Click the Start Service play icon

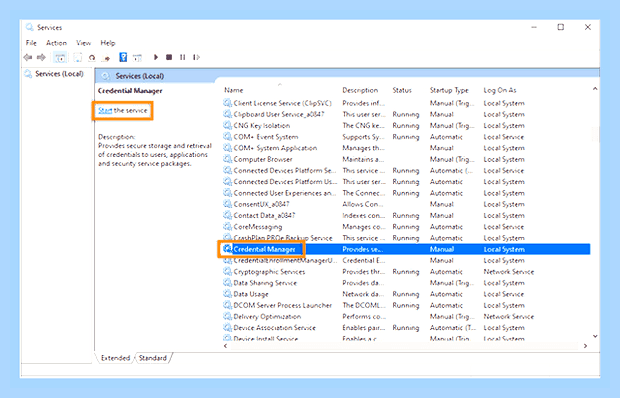pos(156,57)
